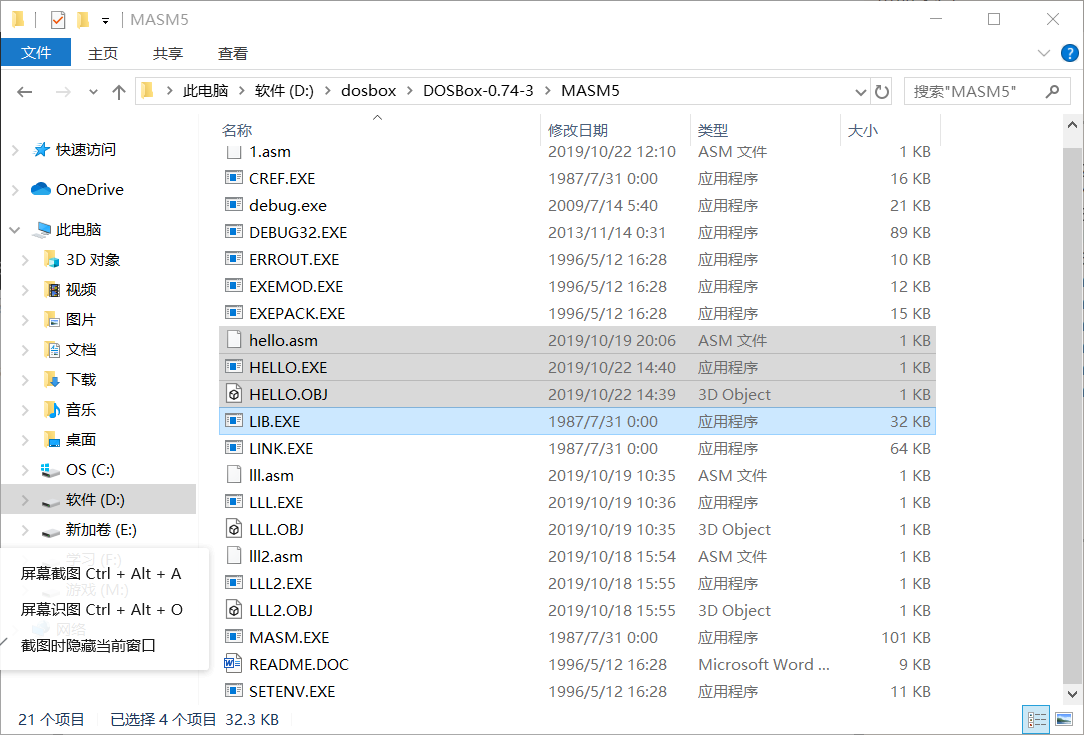Choose 屏幕识图 Ctrl+Alt+O menu entry
1084x735 pixels.
click(x=104, y=609)
